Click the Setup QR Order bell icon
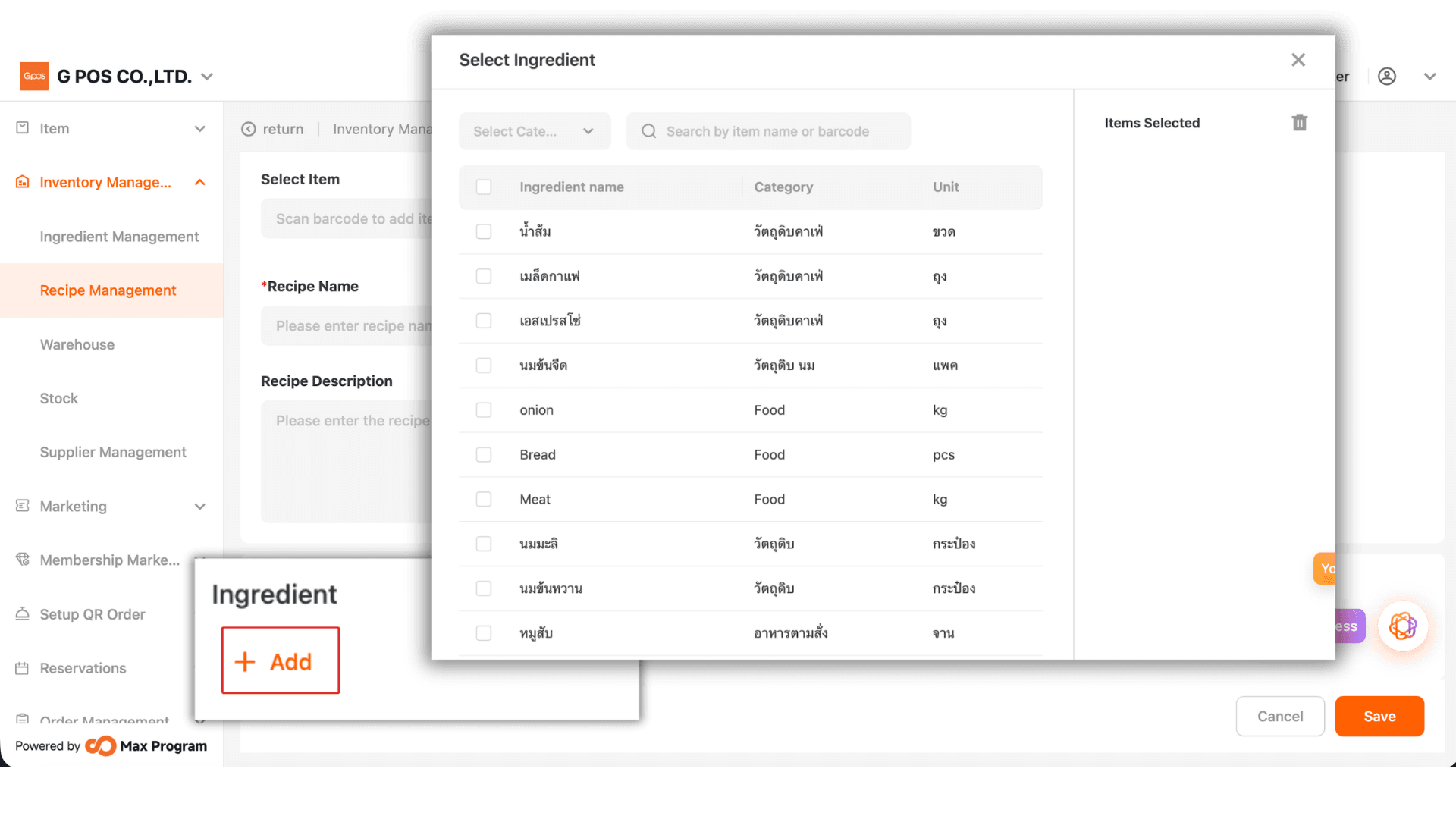This screenshot has height=819, width=1456. click(x=23, y=613)
